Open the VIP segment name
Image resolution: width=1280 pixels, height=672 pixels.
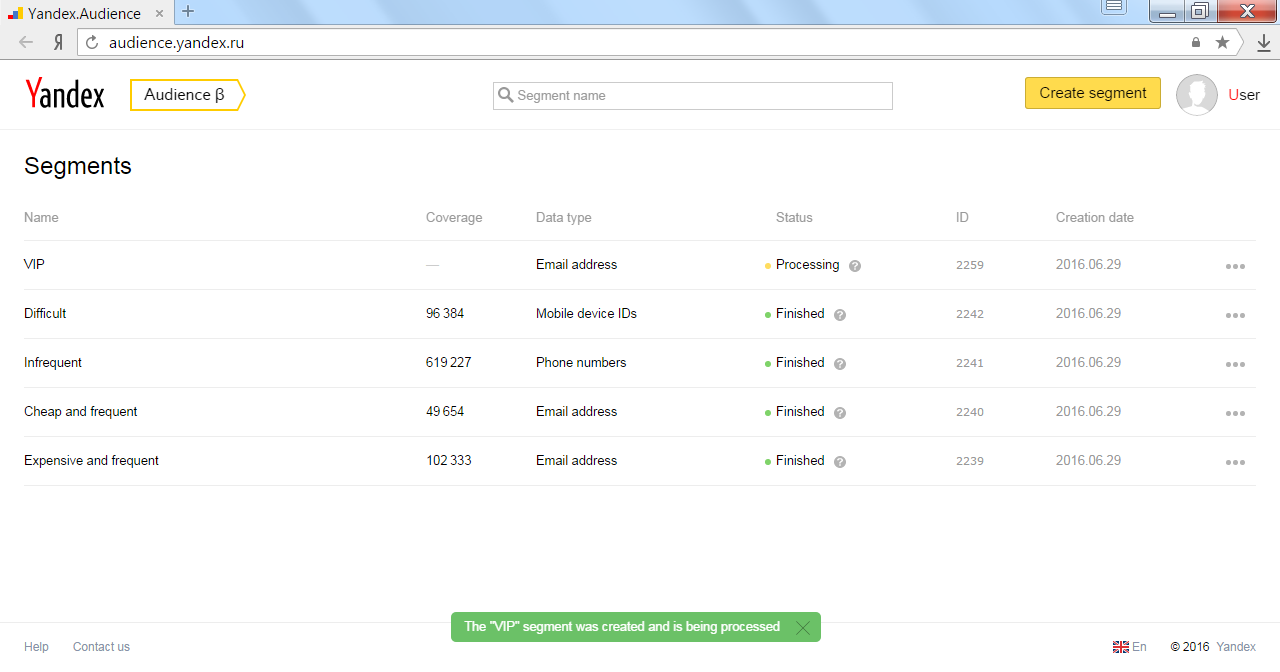pos(34,264)
